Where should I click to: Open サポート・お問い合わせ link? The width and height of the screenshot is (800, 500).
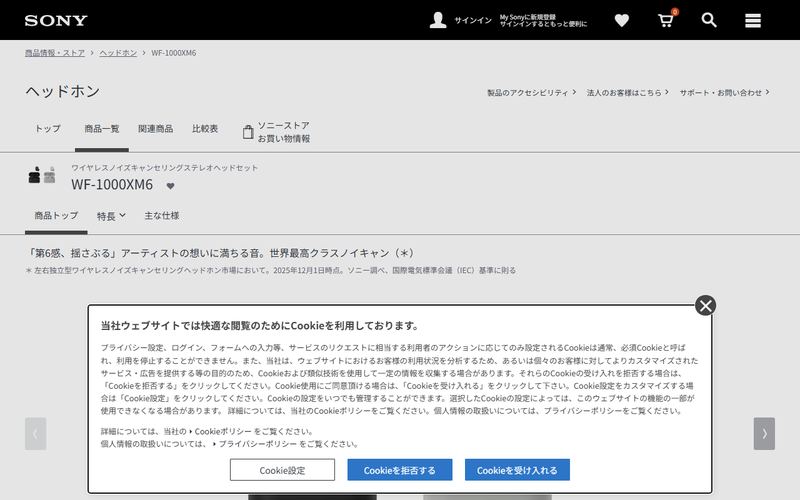[724, 92]
